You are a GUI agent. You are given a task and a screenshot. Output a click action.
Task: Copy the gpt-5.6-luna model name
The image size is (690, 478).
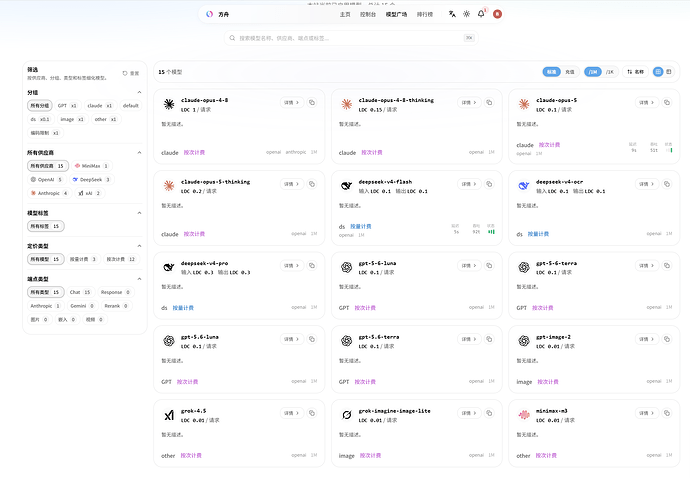[x=312, y=339]
